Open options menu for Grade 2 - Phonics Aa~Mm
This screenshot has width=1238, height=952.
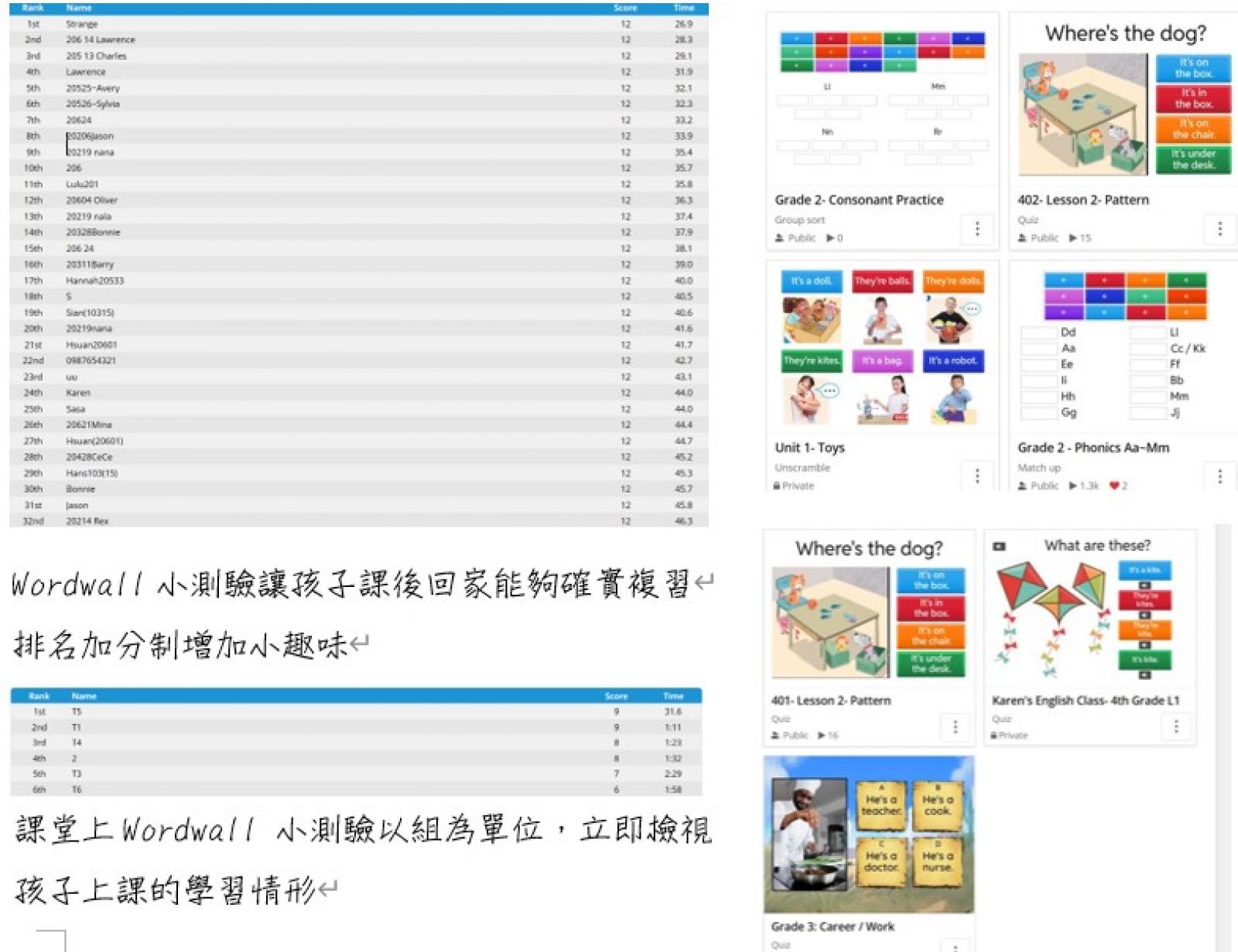tap(1220, 476)
